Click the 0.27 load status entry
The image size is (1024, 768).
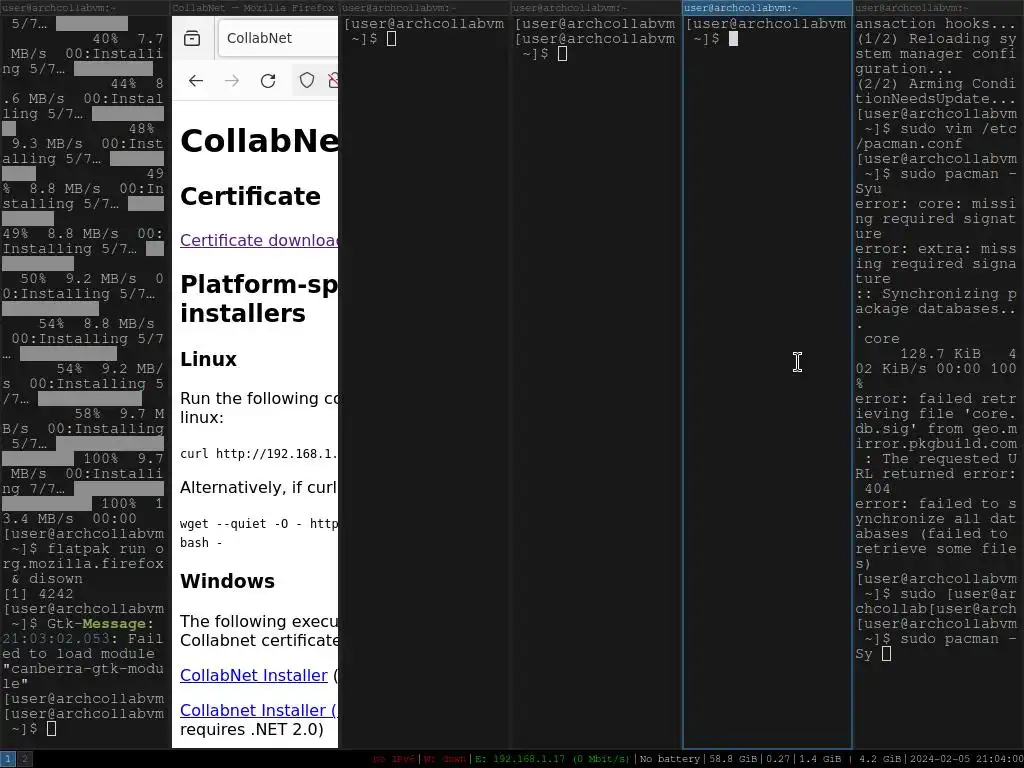pyautogui.click(x=778, y=759)
